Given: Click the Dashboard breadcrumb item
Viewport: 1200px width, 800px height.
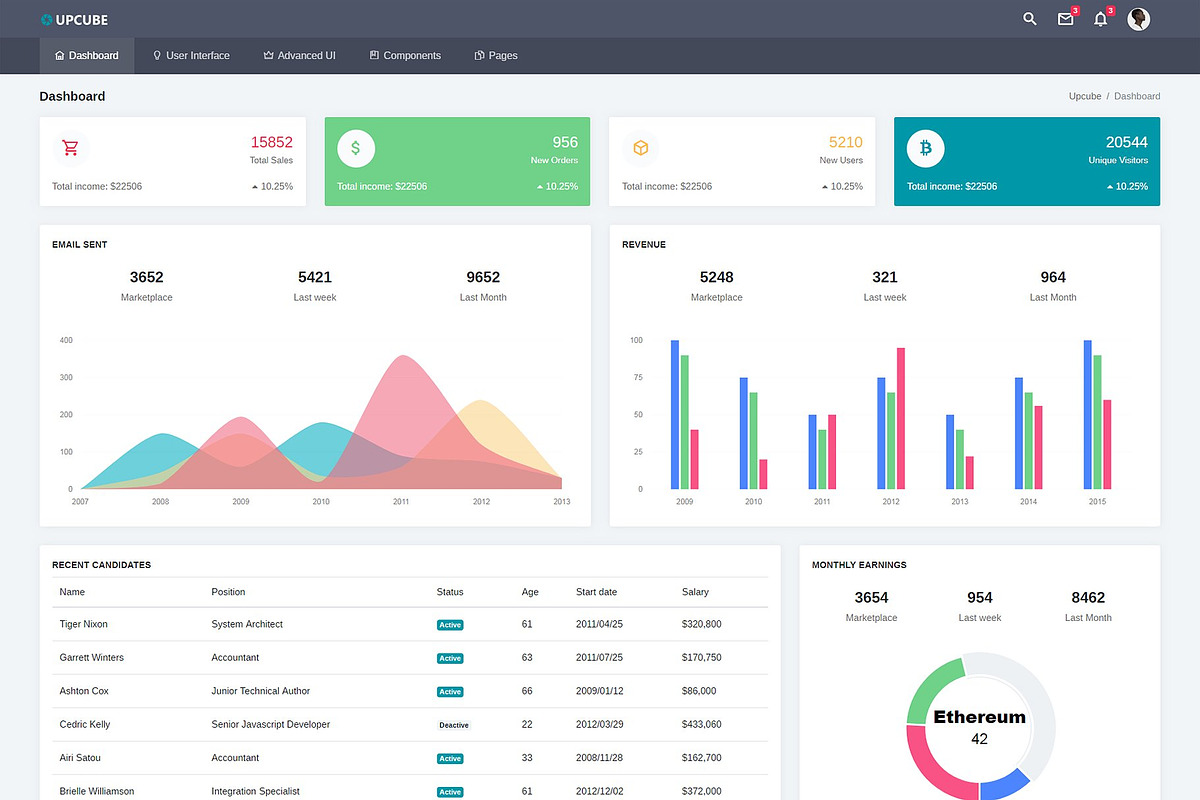Looking at the screenshot, I should pyautogui.click(x=1137, y=96).
